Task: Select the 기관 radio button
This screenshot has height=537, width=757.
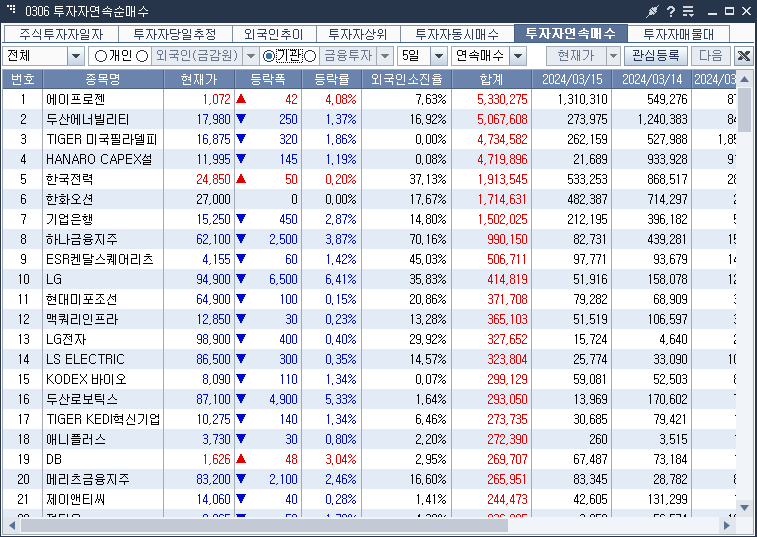Action: coord(268,57)
